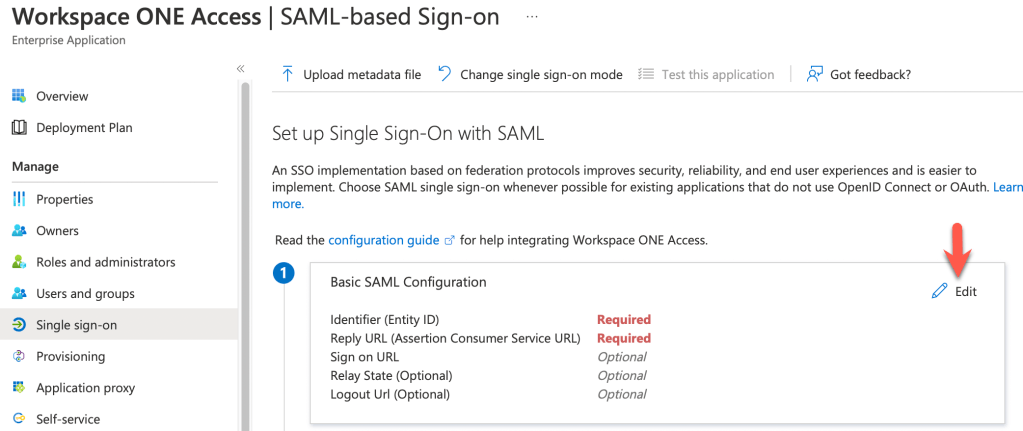Click the Roles and administrators icon
Screen dimensions: 1023x431
[18, 262]
